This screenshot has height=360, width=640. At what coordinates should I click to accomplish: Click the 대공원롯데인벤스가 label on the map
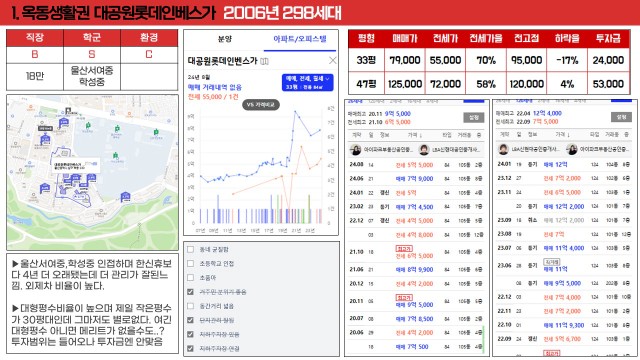point(76,165)
